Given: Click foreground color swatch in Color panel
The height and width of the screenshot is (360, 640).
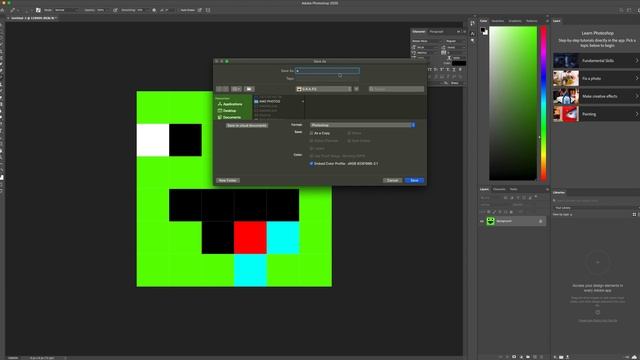Looking at the screenshot, I should pos(483,30).
